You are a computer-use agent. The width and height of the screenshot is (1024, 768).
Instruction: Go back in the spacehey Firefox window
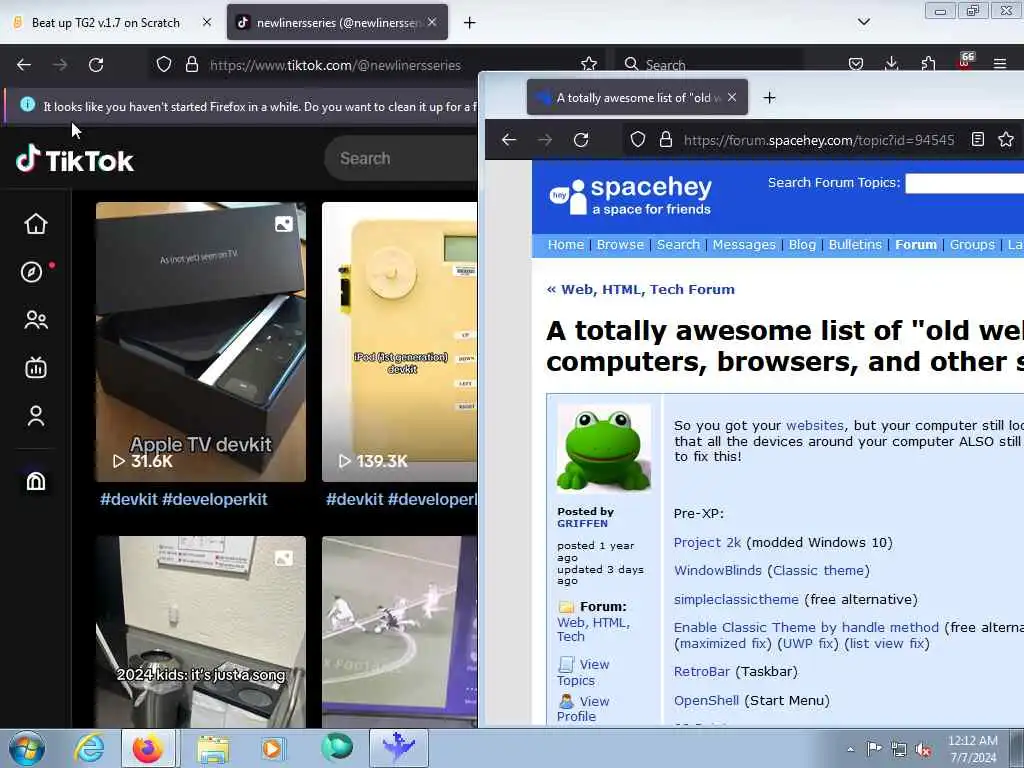click(x=509, y=139)
